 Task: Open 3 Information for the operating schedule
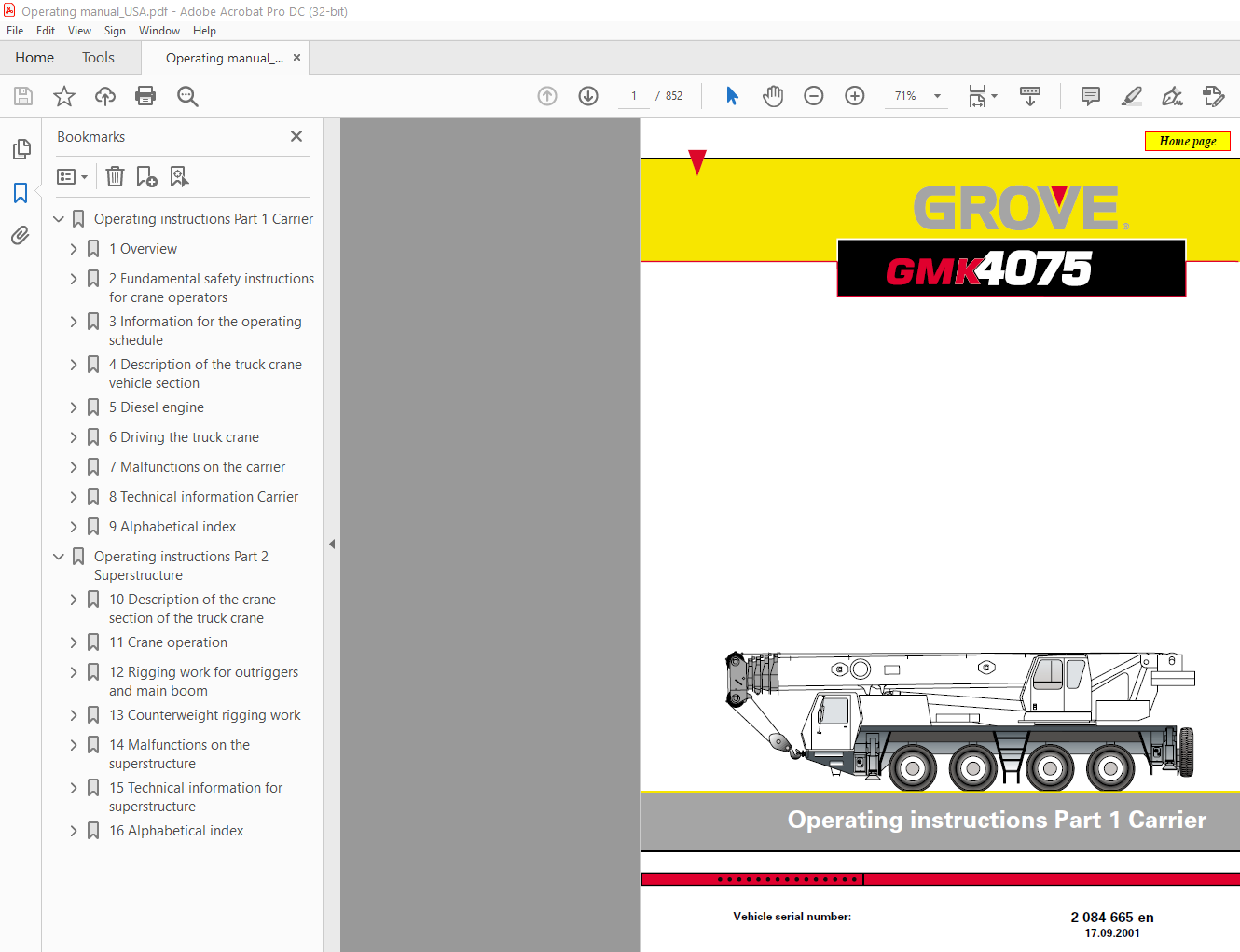[205, 331]
